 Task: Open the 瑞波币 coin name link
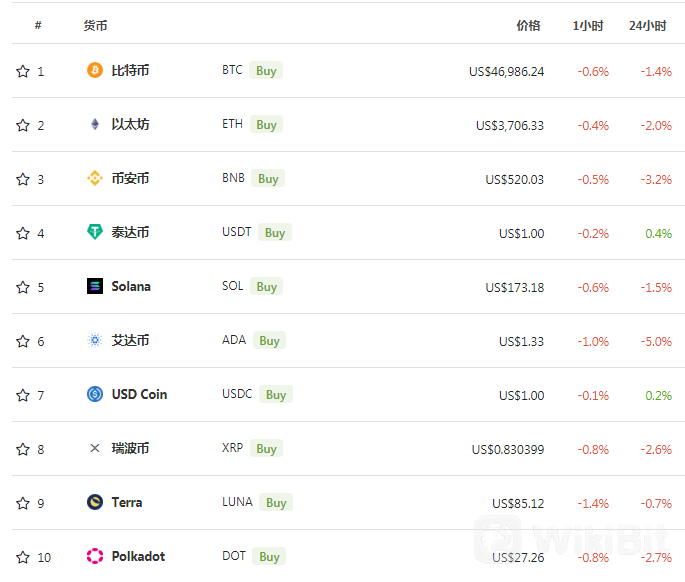(130, 448)
